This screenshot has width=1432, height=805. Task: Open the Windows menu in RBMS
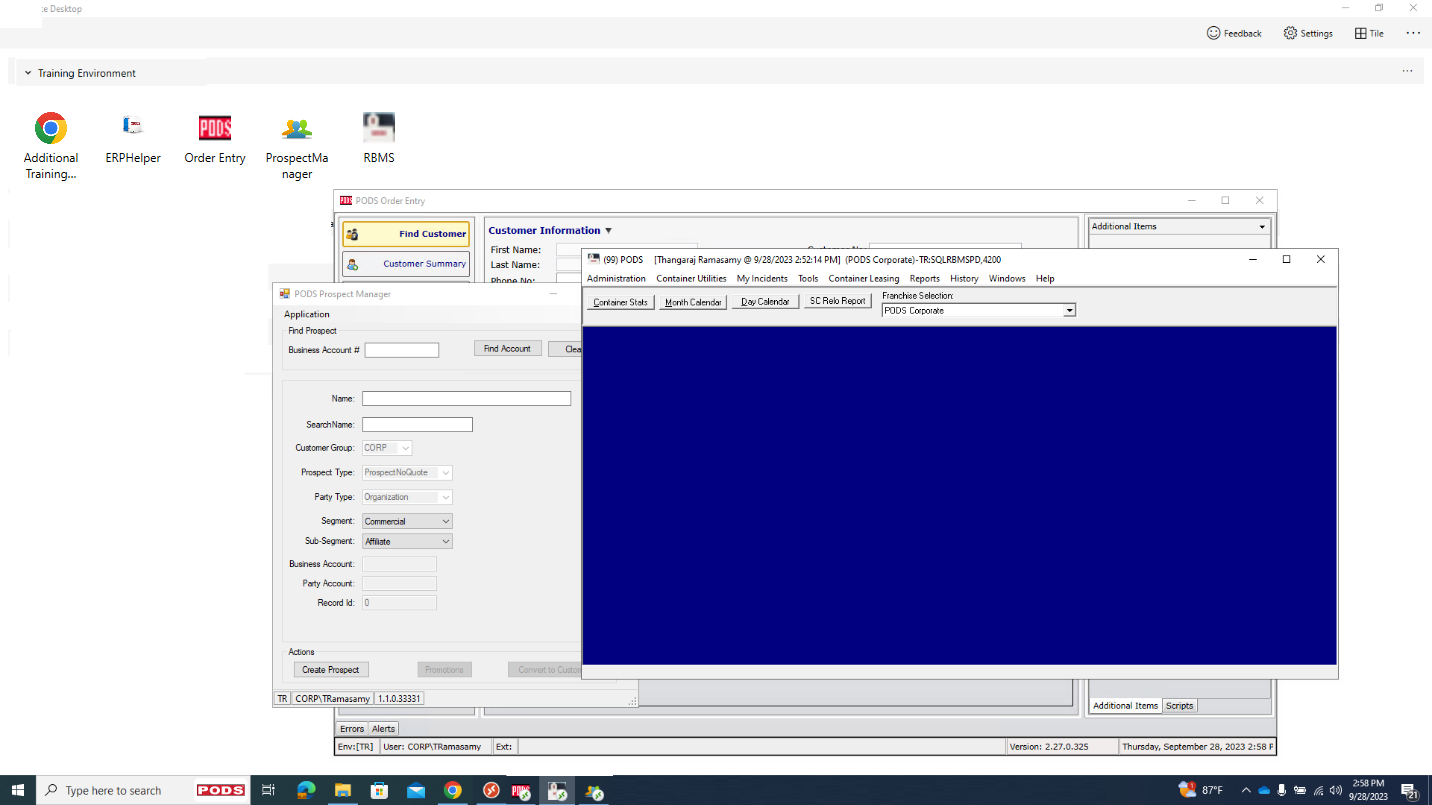pos(1007,278)
